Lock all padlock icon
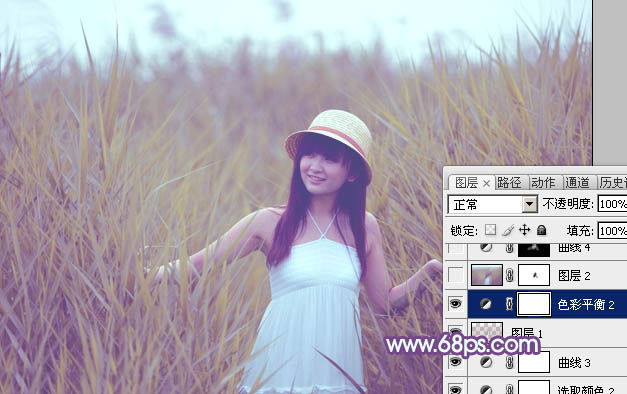 click(541, 230)
